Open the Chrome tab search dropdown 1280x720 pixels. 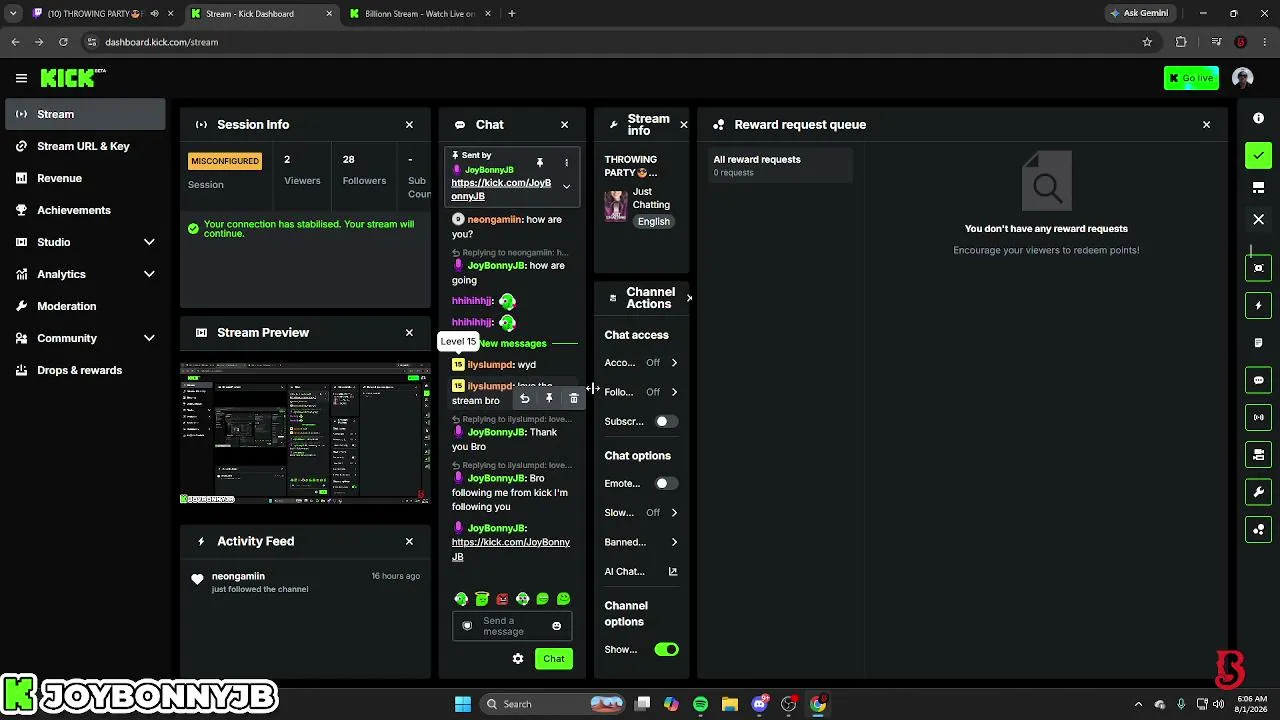coord(13,14)
